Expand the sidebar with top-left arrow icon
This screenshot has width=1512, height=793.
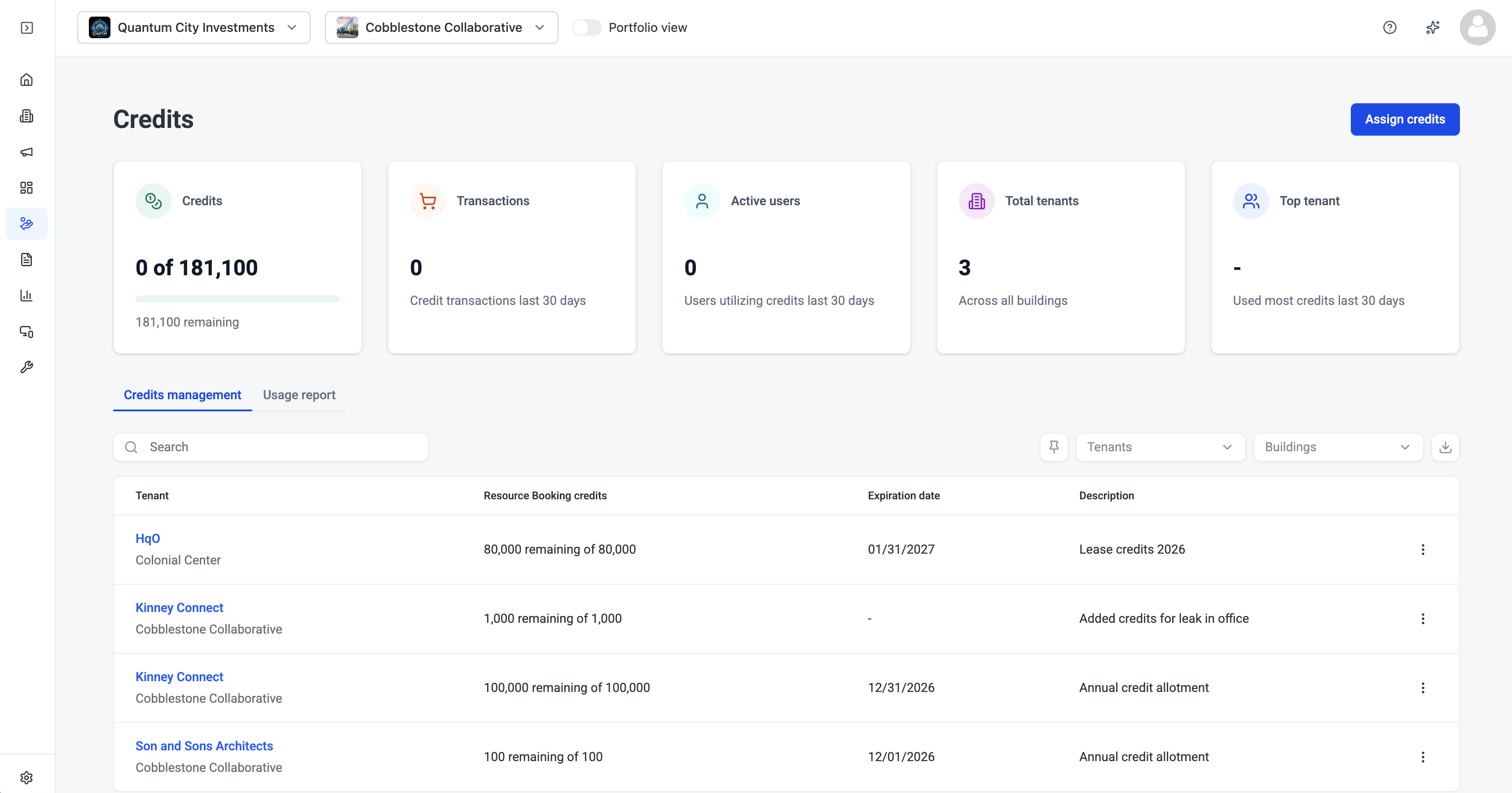[26, 27]
